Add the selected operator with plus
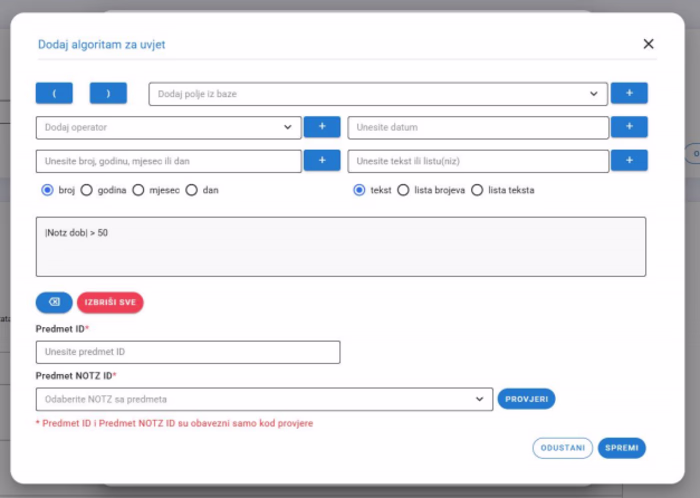 click(x=322, y=127)
